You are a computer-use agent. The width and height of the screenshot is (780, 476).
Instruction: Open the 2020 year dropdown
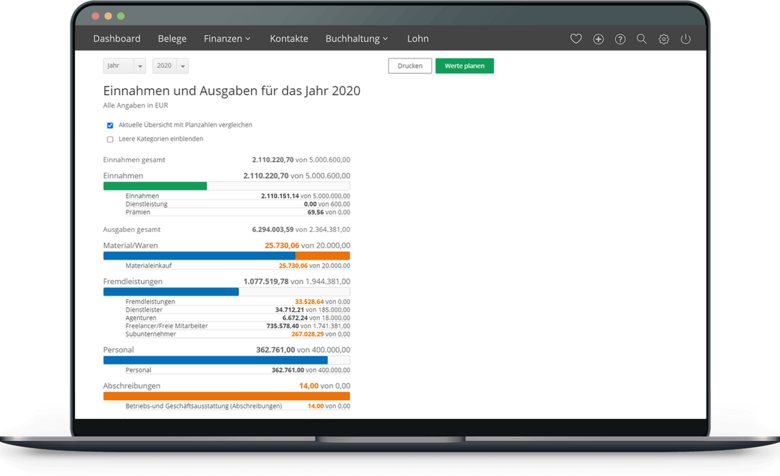[x=170, y=66]
